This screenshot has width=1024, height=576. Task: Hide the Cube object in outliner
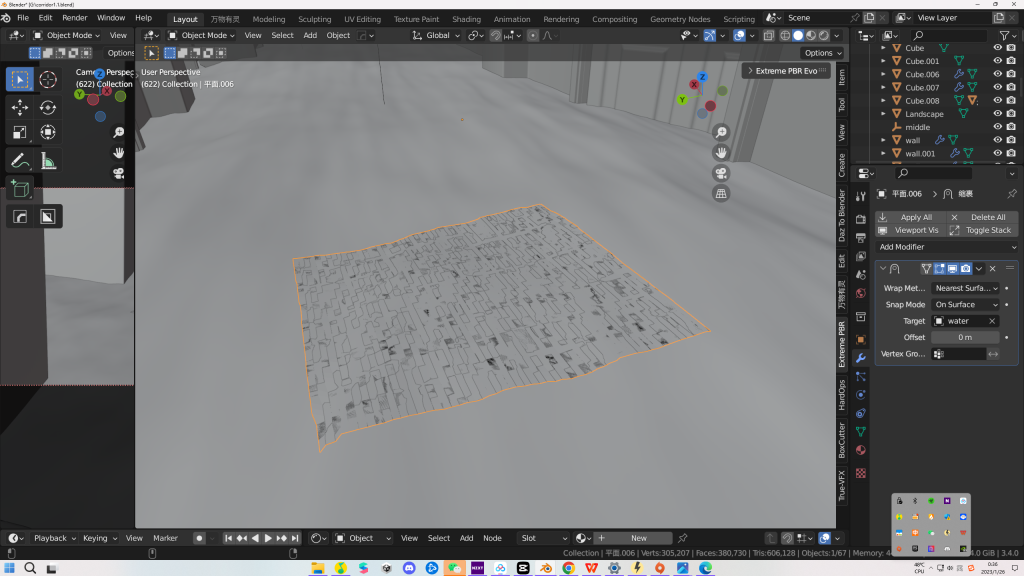[997, 48]
